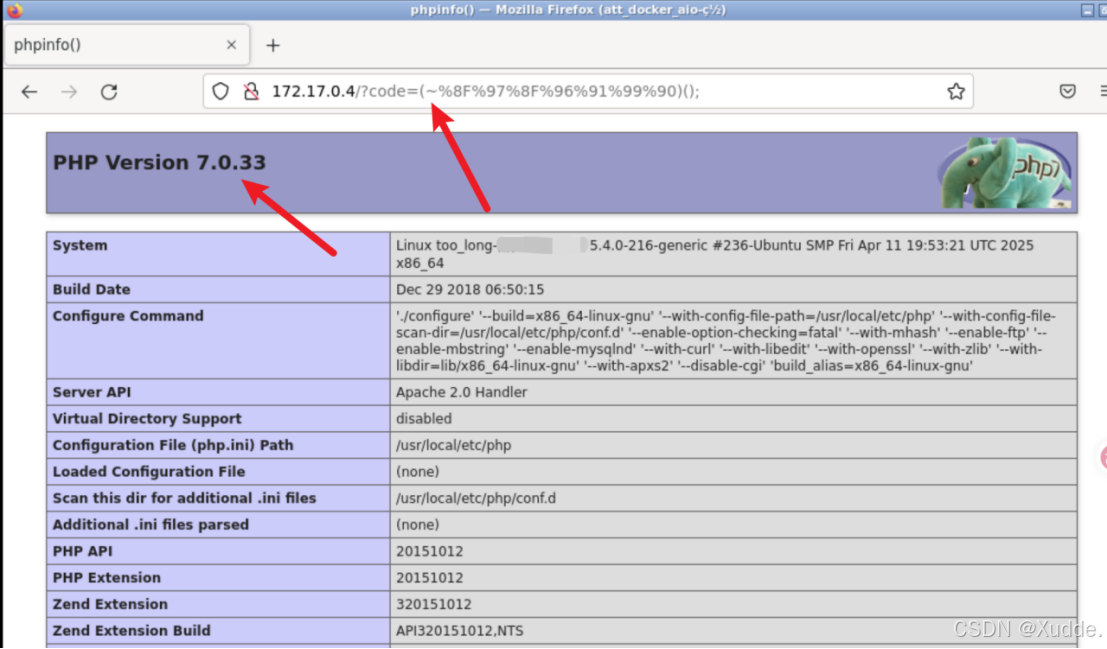Image resolution: width=1107 pixels, height=649 pixels.
Task: Select Virtual Directory Support label
Action: [147, 419]
